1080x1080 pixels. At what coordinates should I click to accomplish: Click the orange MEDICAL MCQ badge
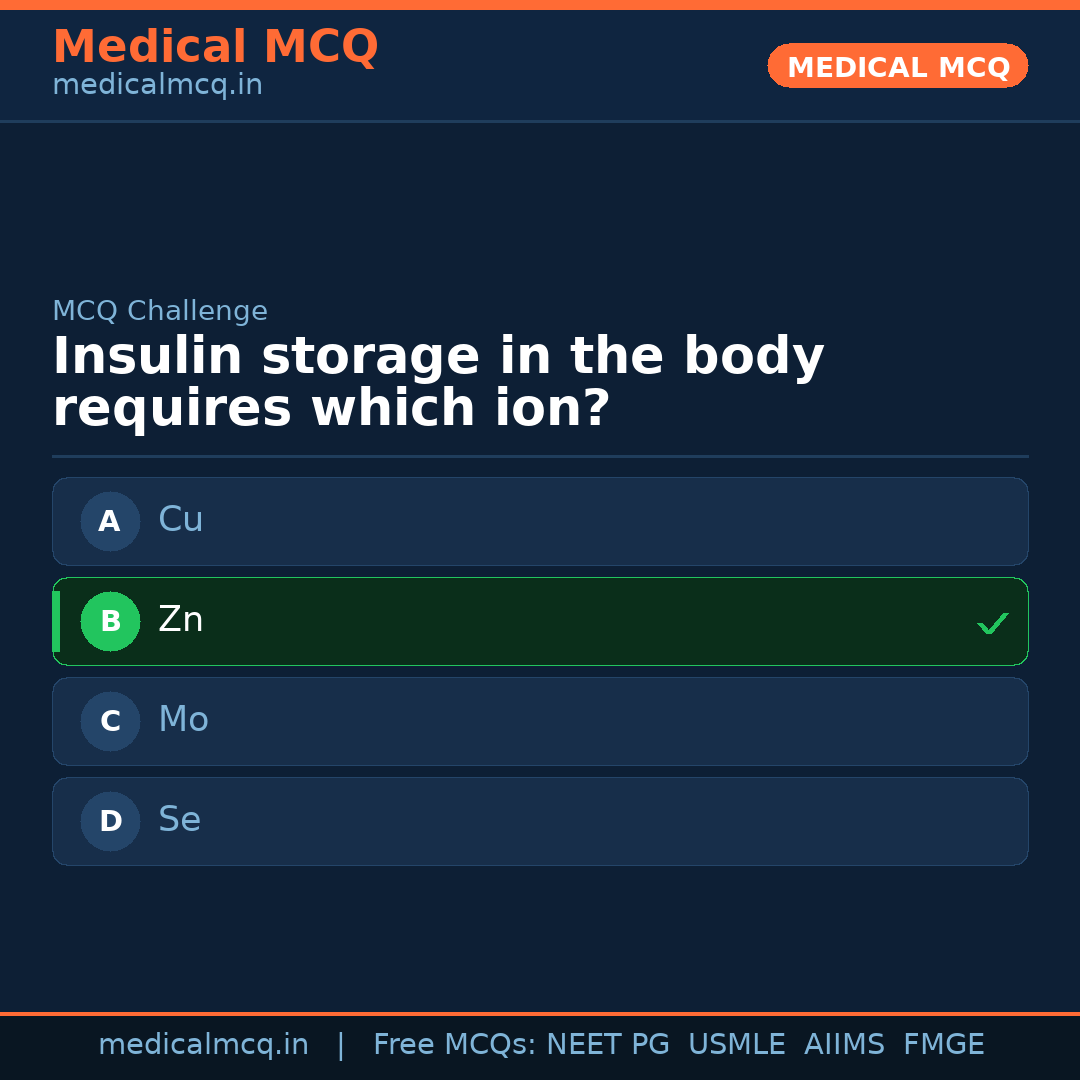(x=898, y=67)
